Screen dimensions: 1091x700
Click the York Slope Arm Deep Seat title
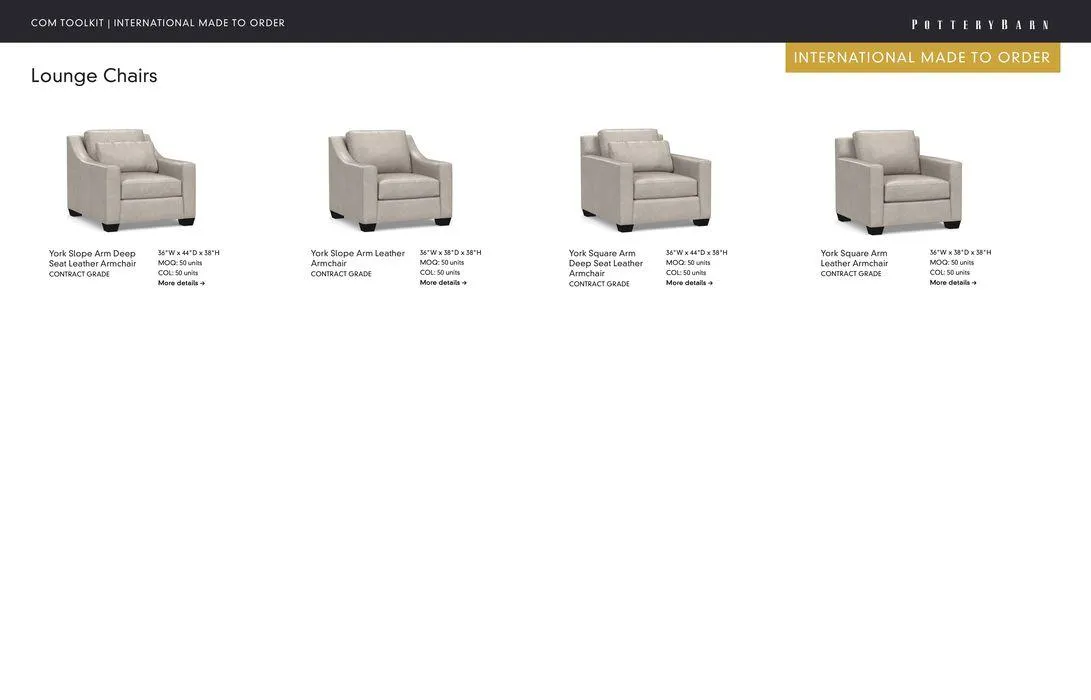pyautogui.click(x=92, y=259)
